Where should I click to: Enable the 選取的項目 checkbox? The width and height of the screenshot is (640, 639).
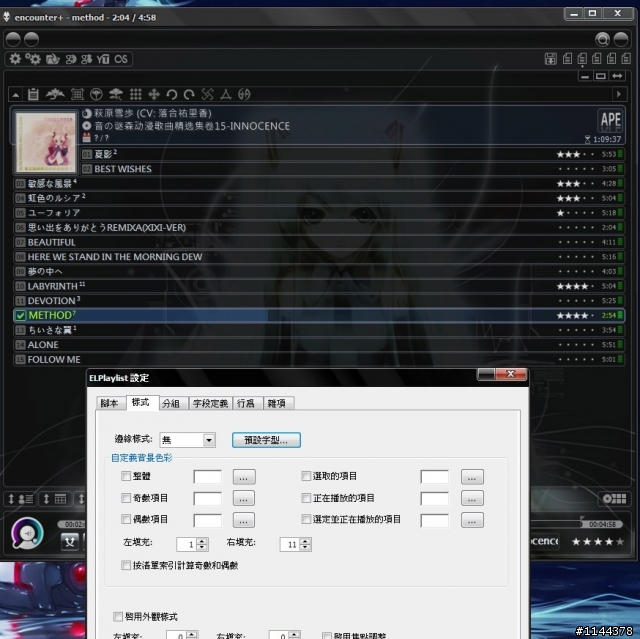pyautogui.click(x=306, y=476)
